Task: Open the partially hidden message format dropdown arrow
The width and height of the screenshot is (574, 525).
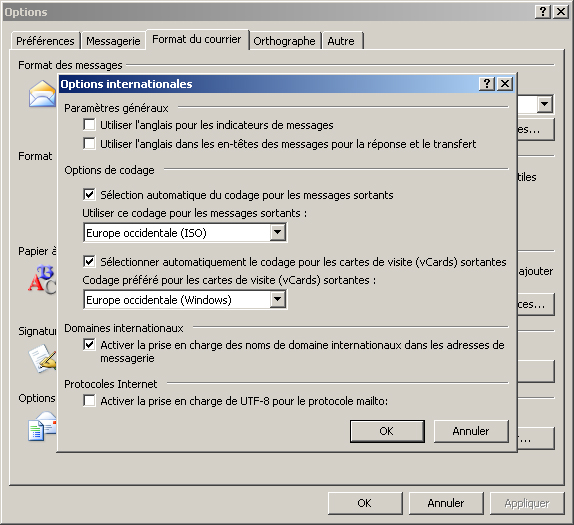Action: 544,105
